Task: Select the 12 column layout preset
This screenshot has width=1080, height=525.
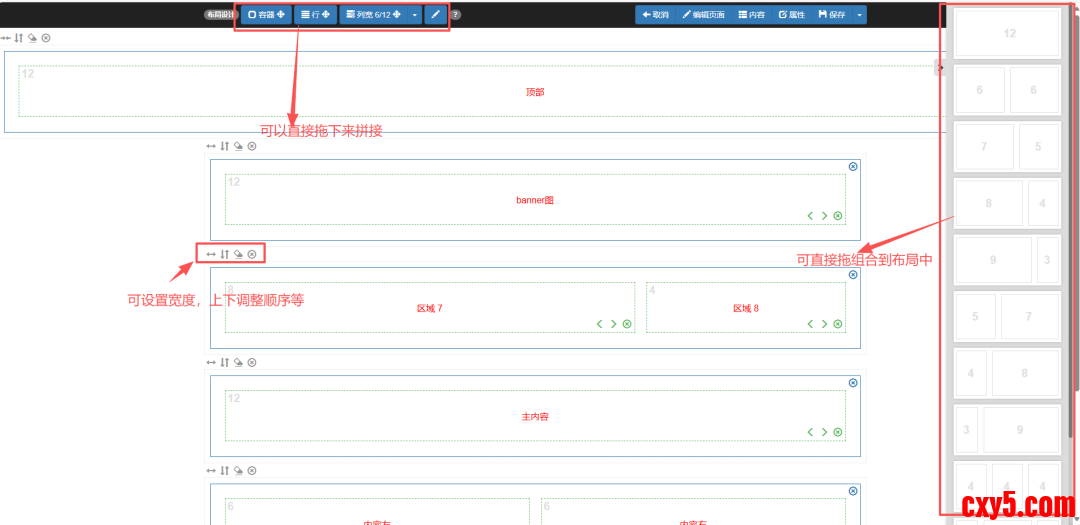Action: [1007, 34]
